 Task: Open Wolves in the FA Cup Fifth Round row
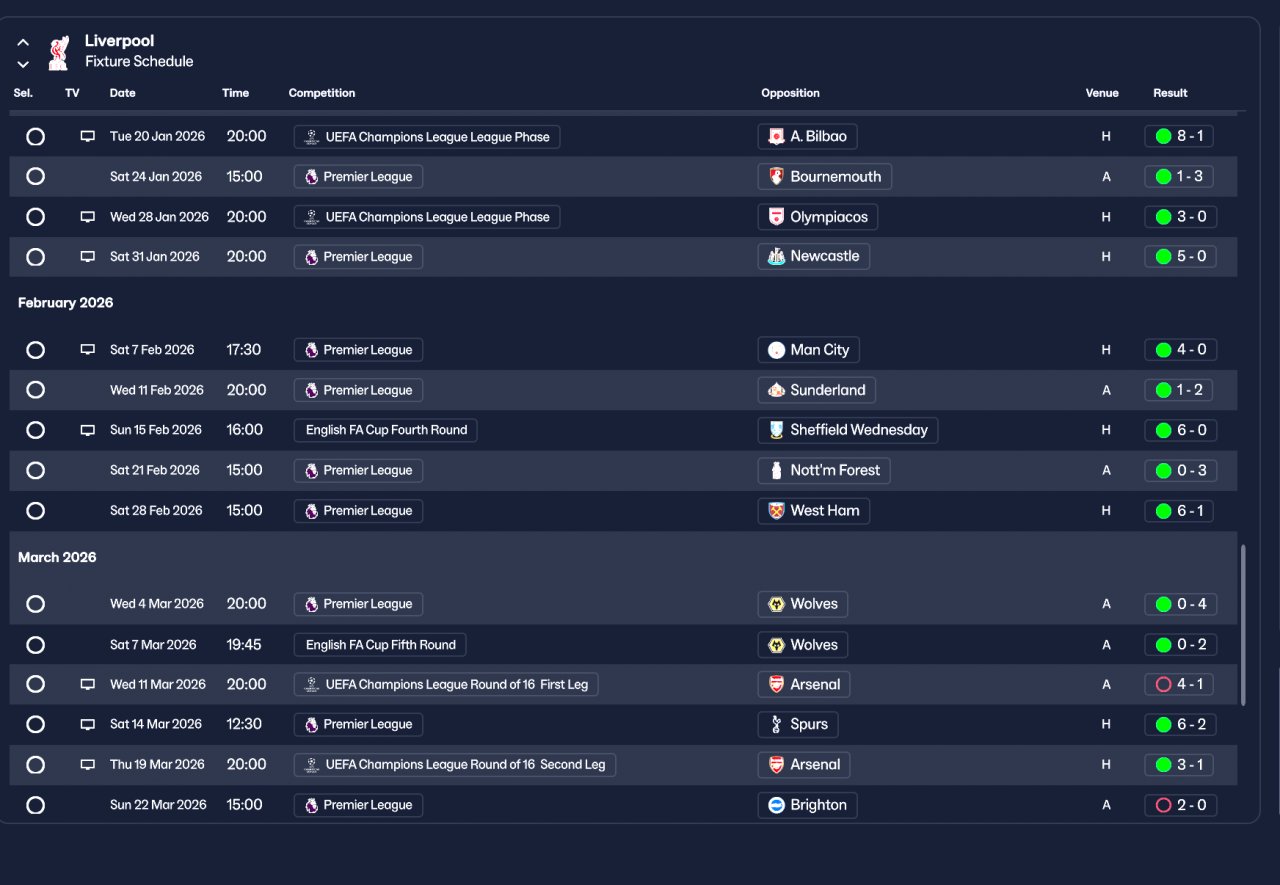click(x=803, y=645)
